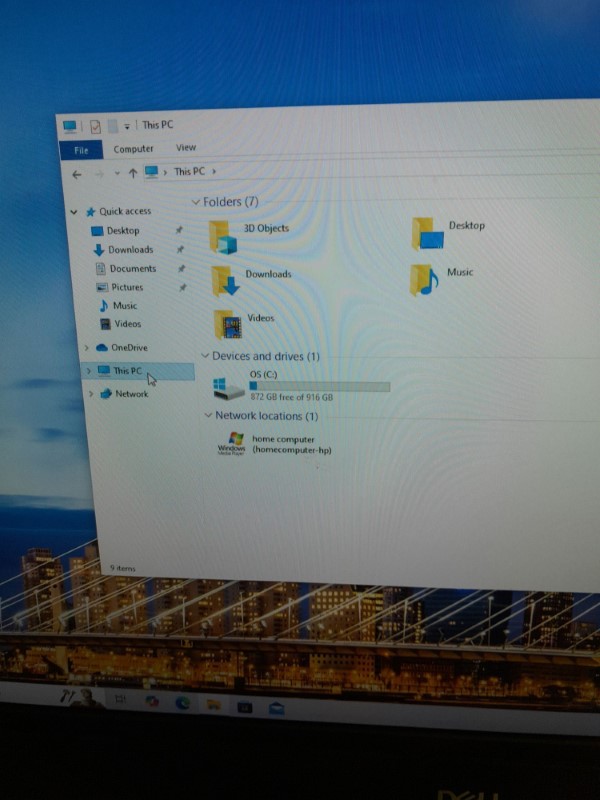Switch to the Computer ribbon tab
This screenshot has width=600, height=800.
(133, 149)
